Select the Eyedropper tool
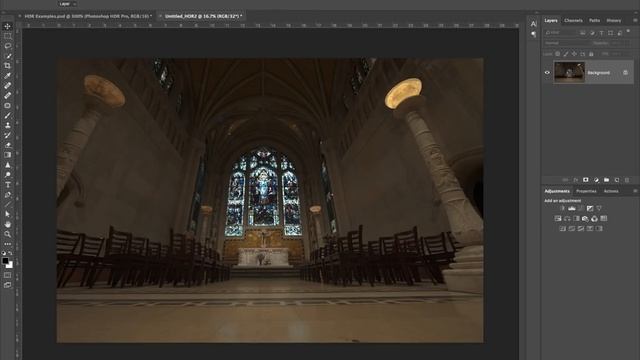 click(7, 76)
